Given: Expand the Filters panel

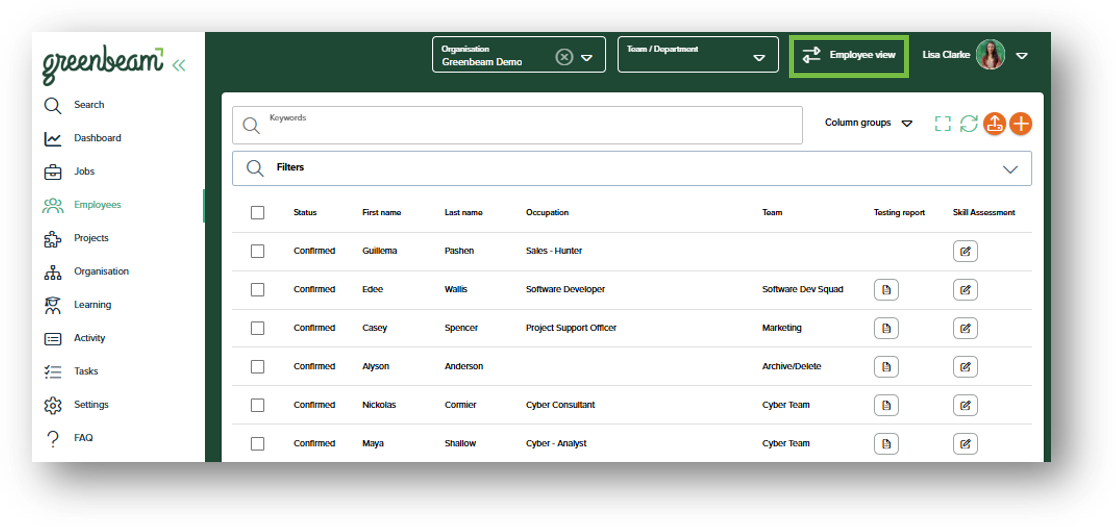Looking at the screenshot, I should pyautogui.click(x=631, y=169).
